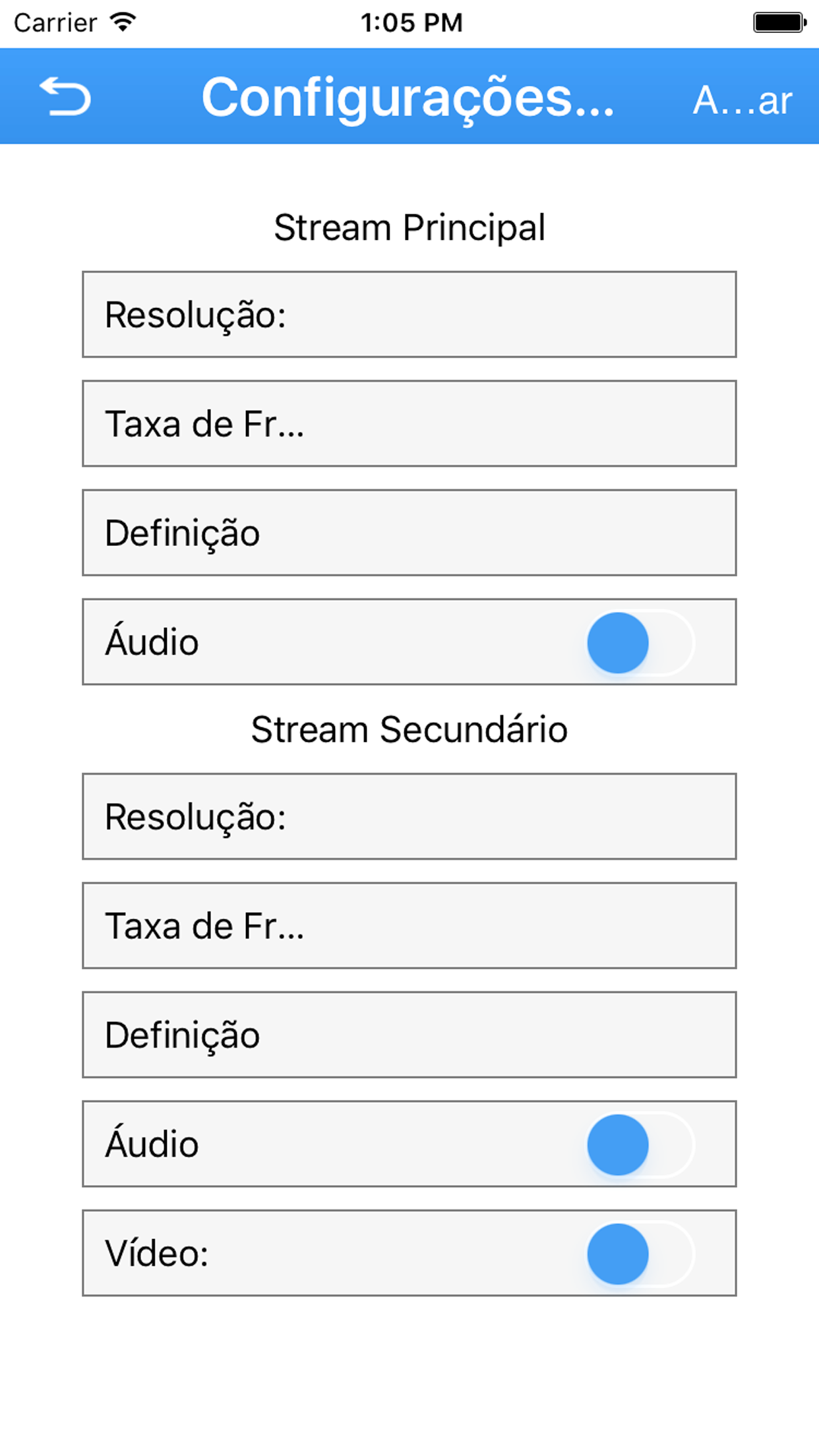Open Taxa de Fr... field in Stream Secundário
This screenshot has height=1456, width=819.
pos(409,926)
